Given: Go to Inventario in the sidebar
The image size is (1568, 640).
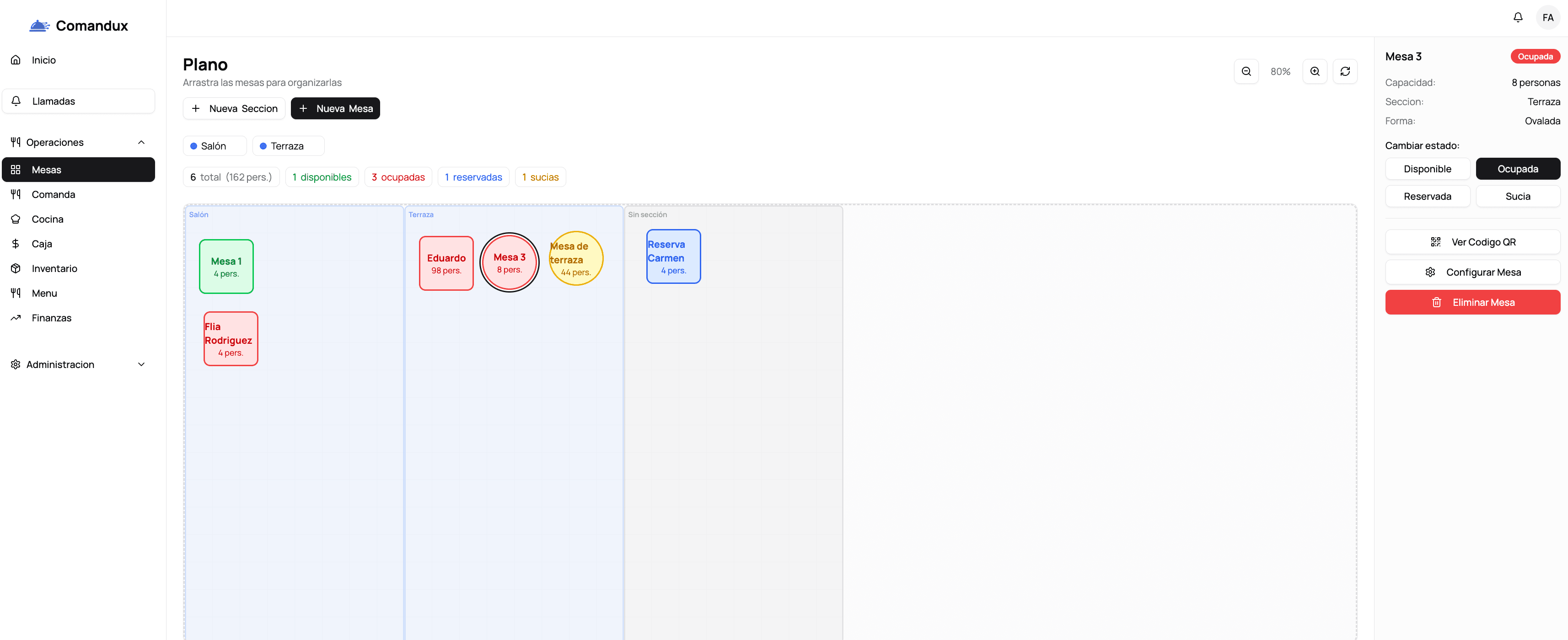Looking at the screenshot, I should point(54,268).
